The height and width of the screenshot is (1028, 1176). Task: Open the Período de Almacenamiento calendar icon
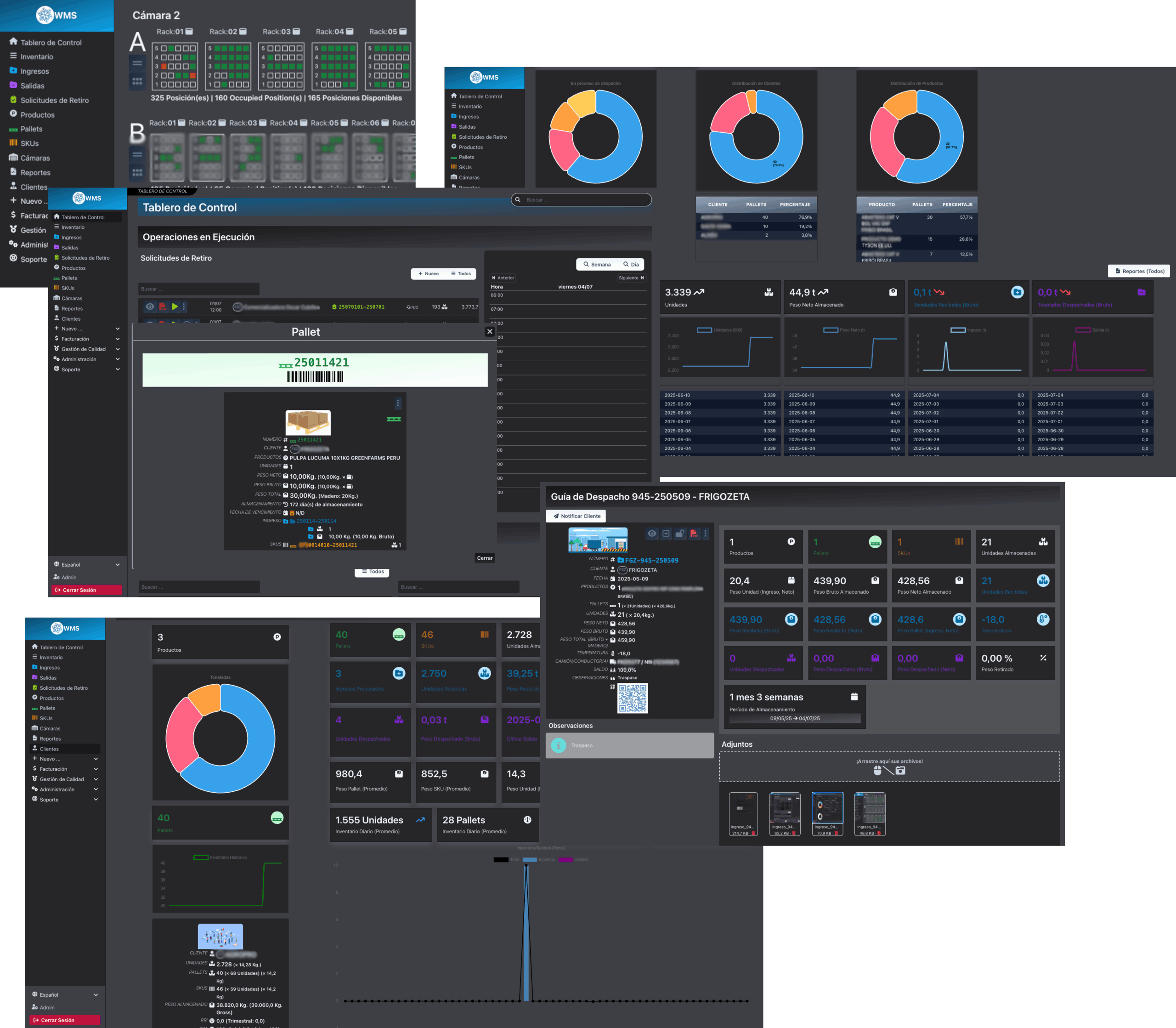click(x=854, y=696)
